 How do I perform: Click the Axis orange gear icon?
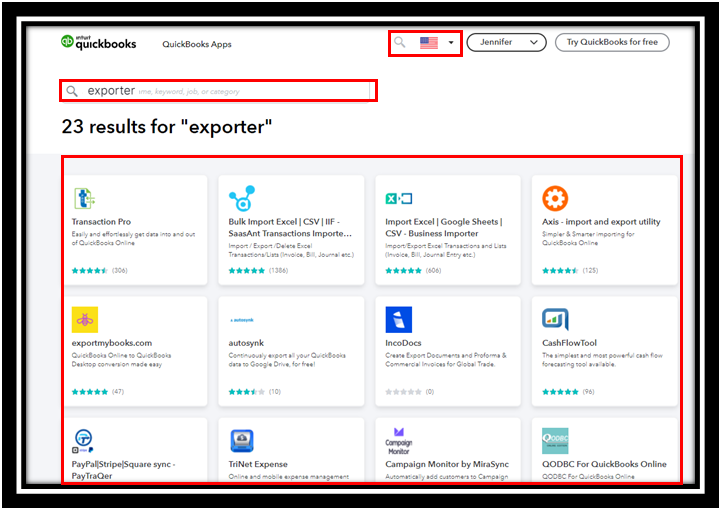pyautogui.click(x=555, y=198)
